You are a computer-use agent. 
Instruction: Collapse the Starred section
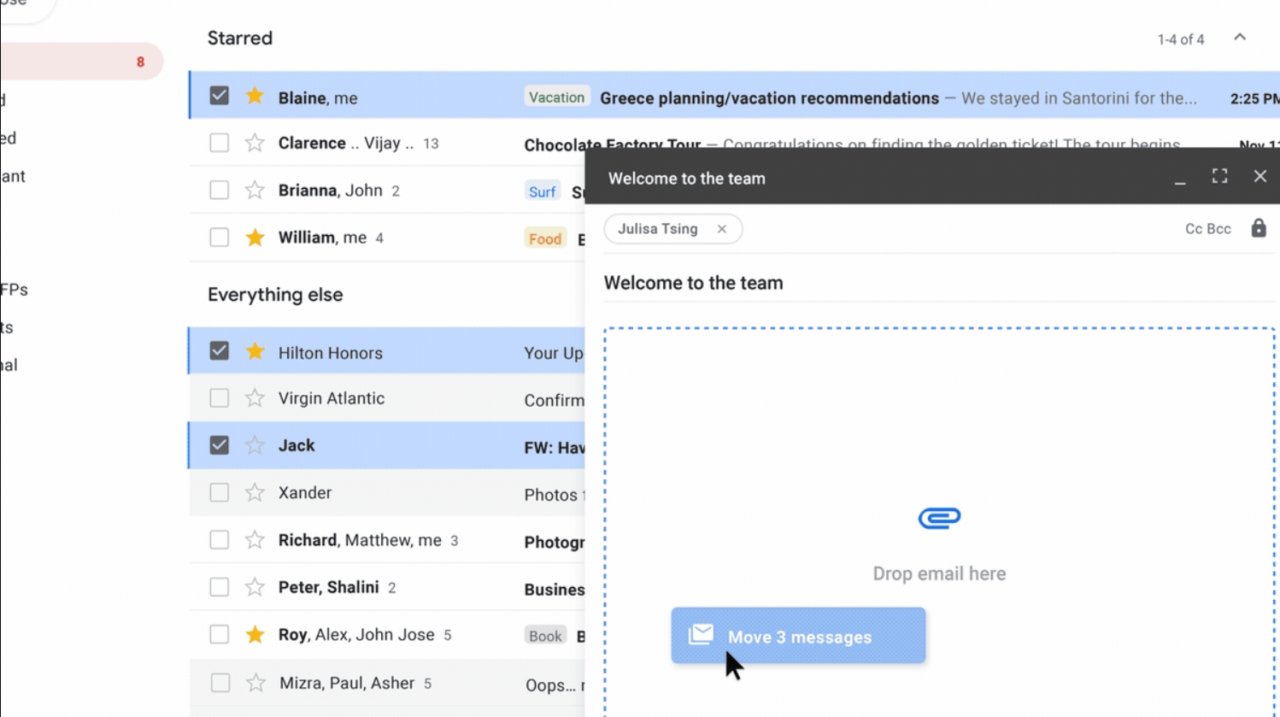click(1240, 38)
